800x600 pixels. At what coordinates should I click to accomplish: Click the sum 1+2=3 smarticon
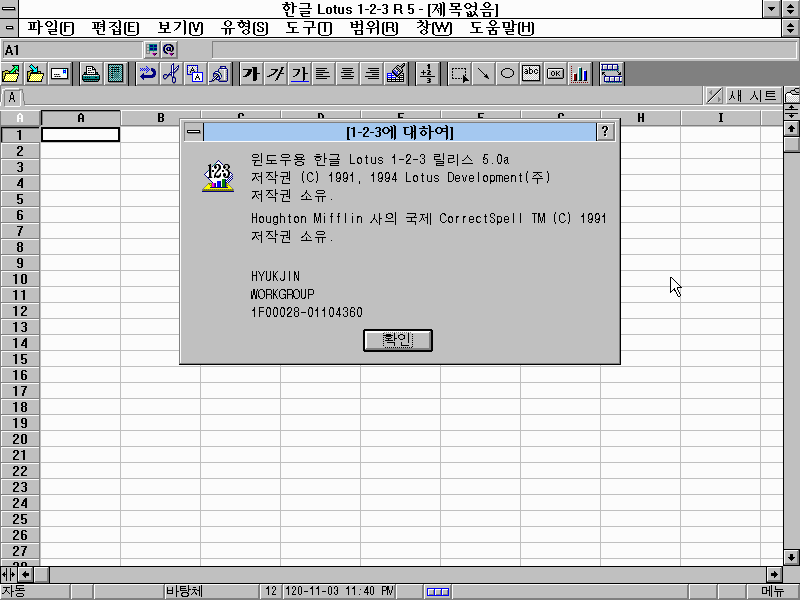427,74
